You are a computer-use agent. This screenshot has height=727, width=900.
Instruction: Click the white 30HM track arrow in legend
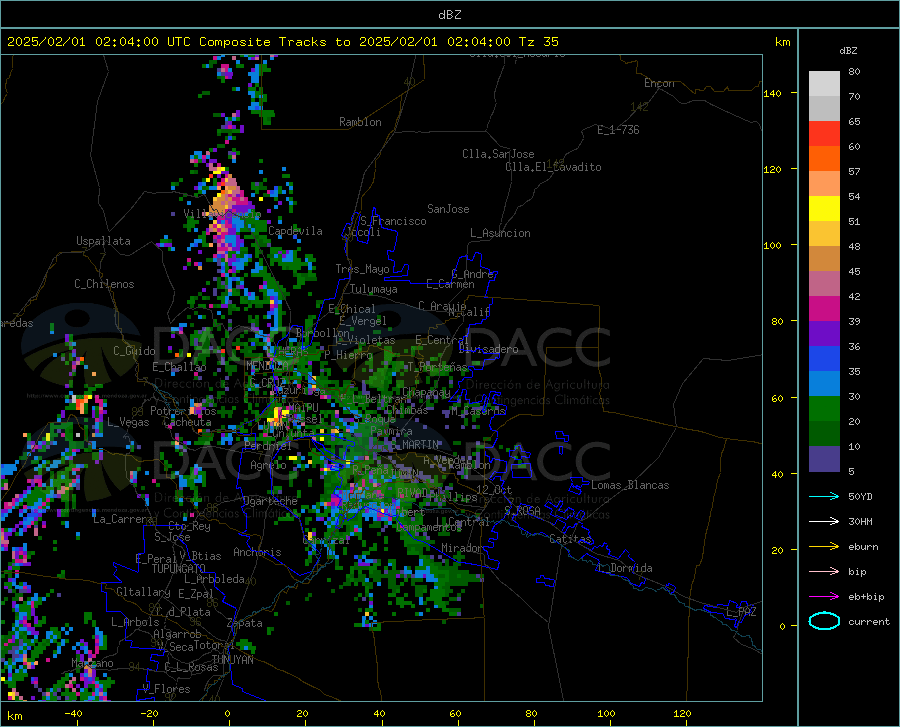824,521
